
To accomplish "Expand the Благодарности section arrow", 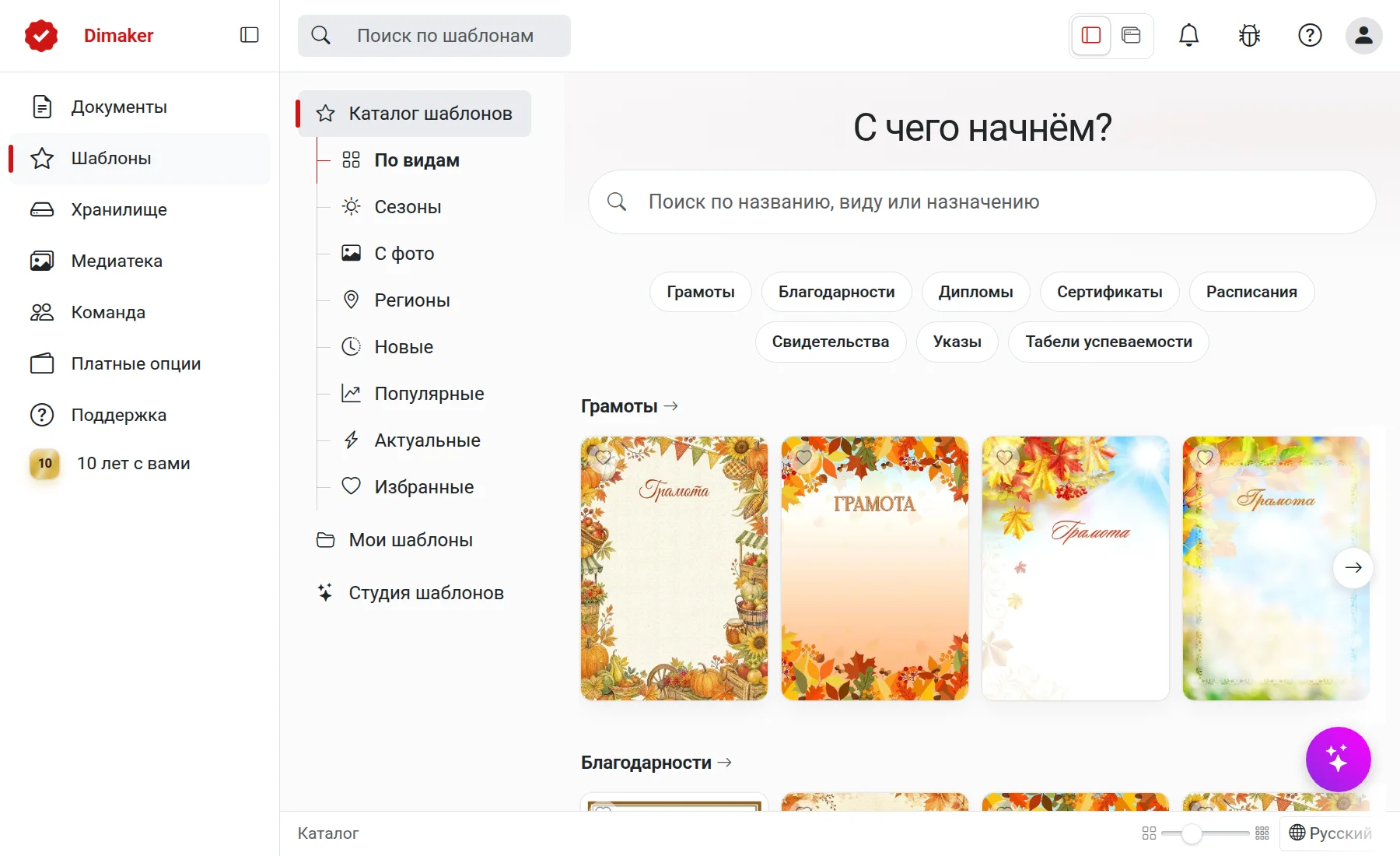I will pos(725,763).
